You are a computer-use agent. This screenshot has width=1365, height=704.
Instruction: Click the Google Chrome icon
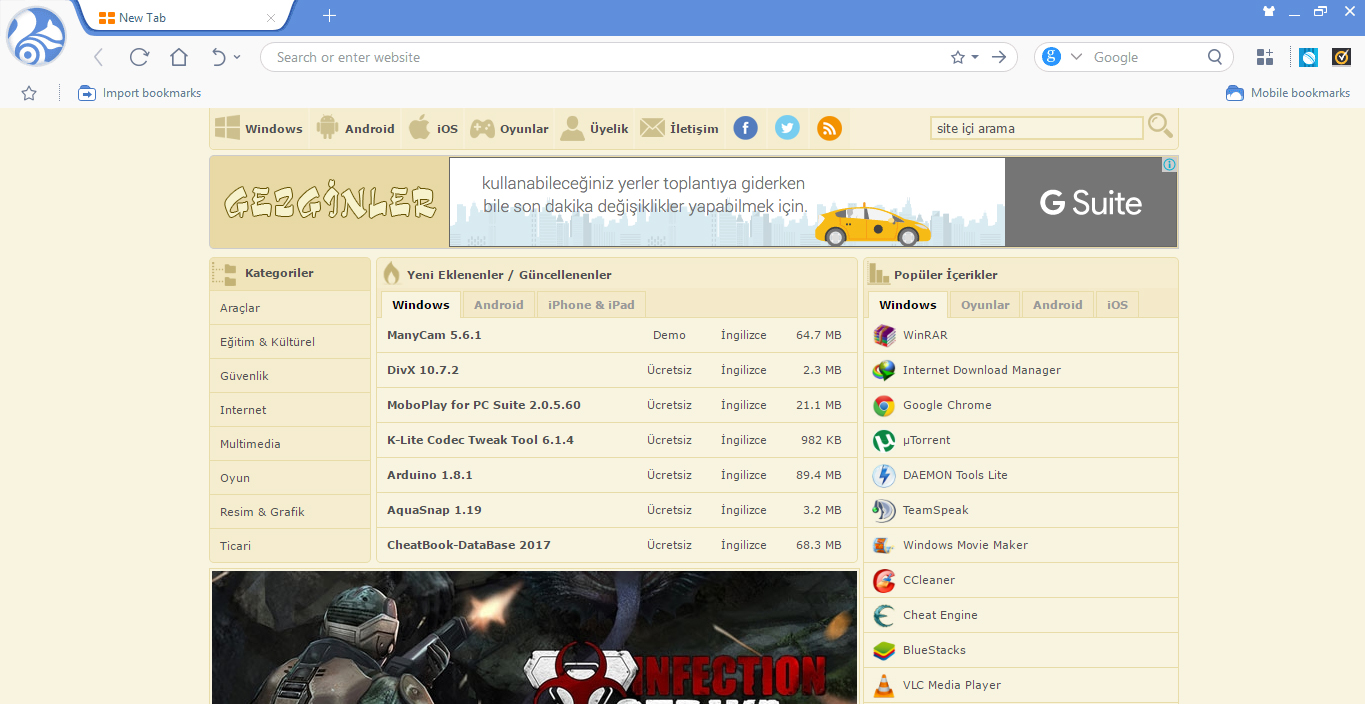tap(883, 405)
